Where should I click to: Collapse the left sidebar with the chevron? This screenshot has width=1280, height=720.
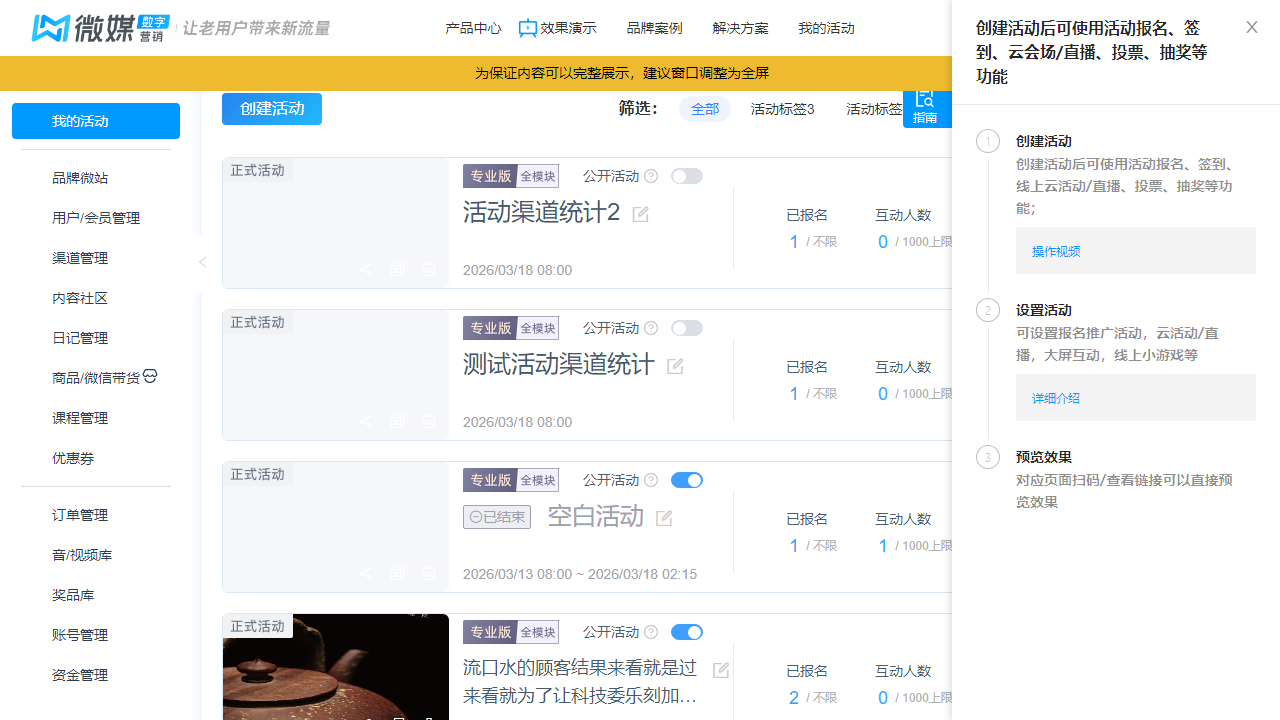click(202, 261)
